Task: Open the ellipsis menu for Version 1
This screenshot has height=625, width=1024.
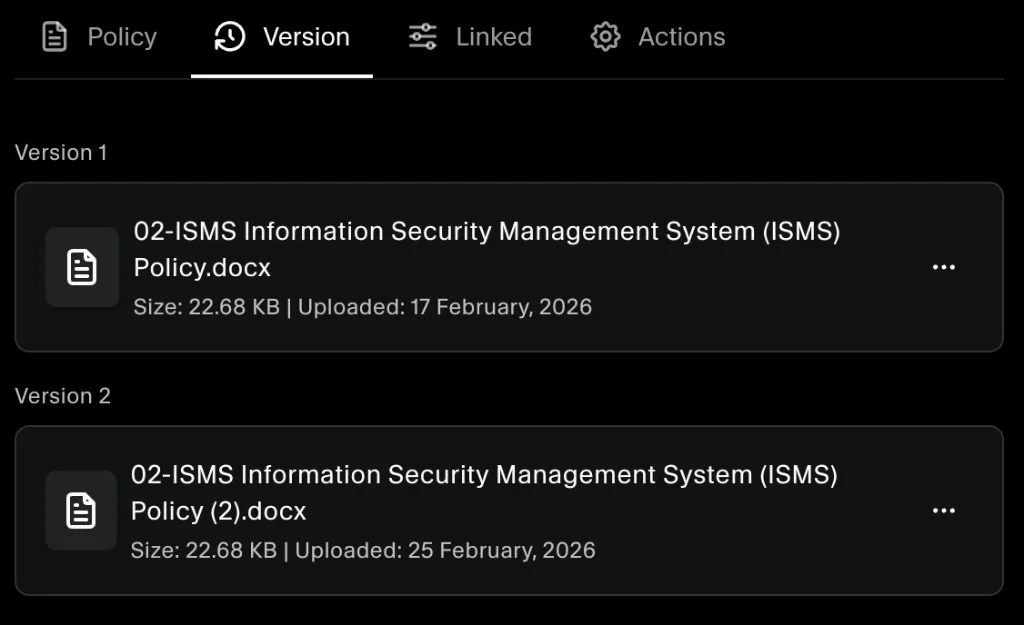Action: tap(944, 267)
